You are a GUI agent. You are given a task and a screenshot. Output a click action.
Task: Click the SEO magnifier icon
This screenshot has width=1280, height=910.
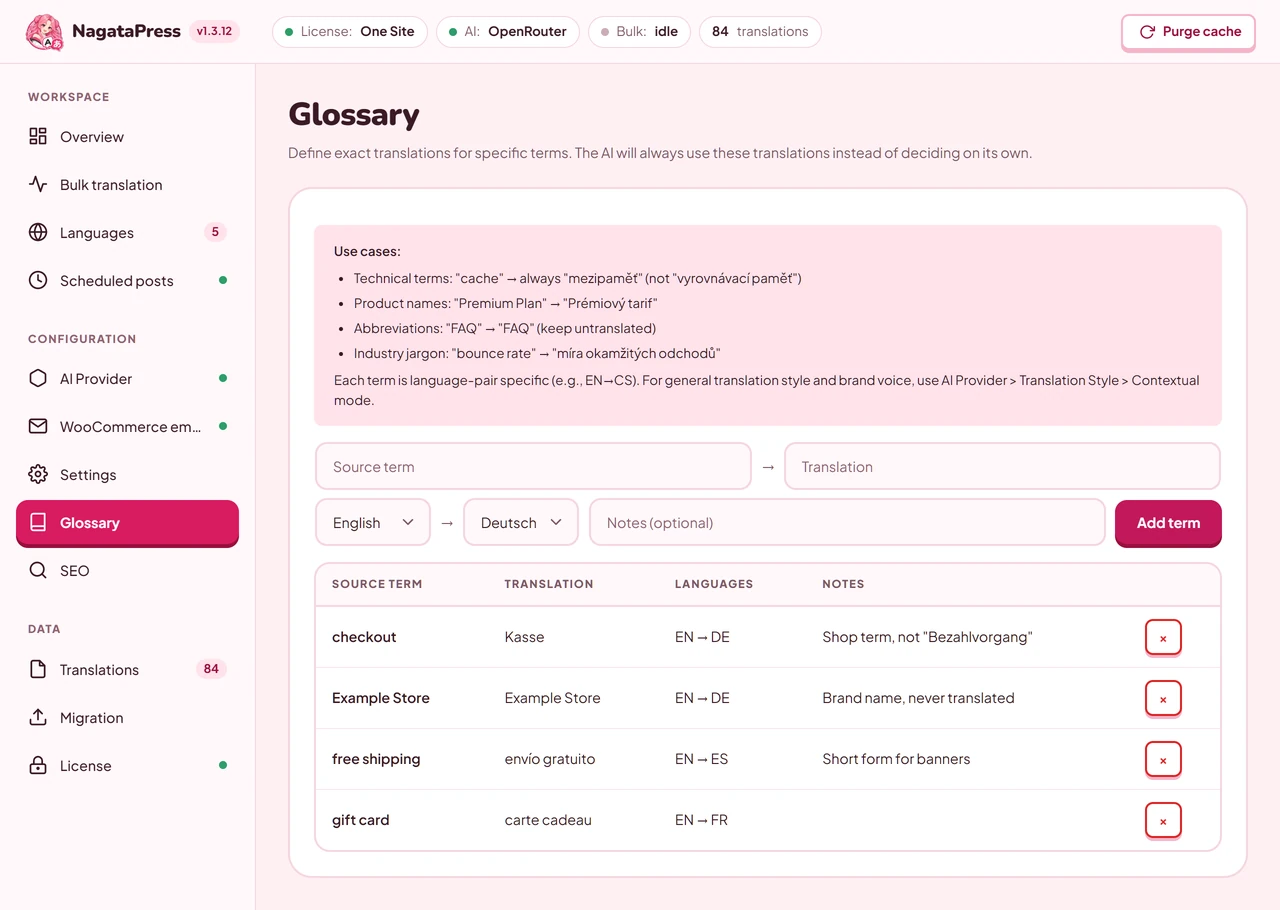pos(38,571)
